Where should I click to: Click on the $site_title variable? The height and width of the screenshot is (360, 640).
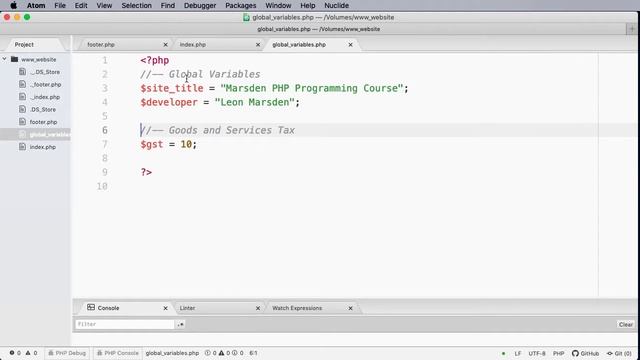pyautogui.click(x=172, y=88)
